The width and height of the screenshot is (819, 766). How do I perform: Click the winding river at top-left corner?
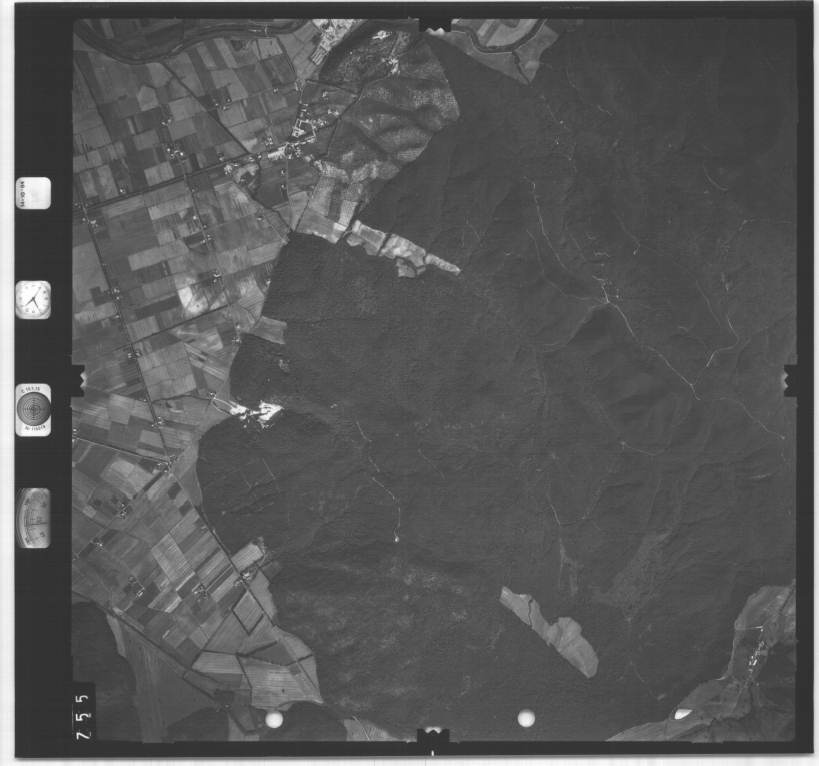pyautogui.click(x=150, y=42)
